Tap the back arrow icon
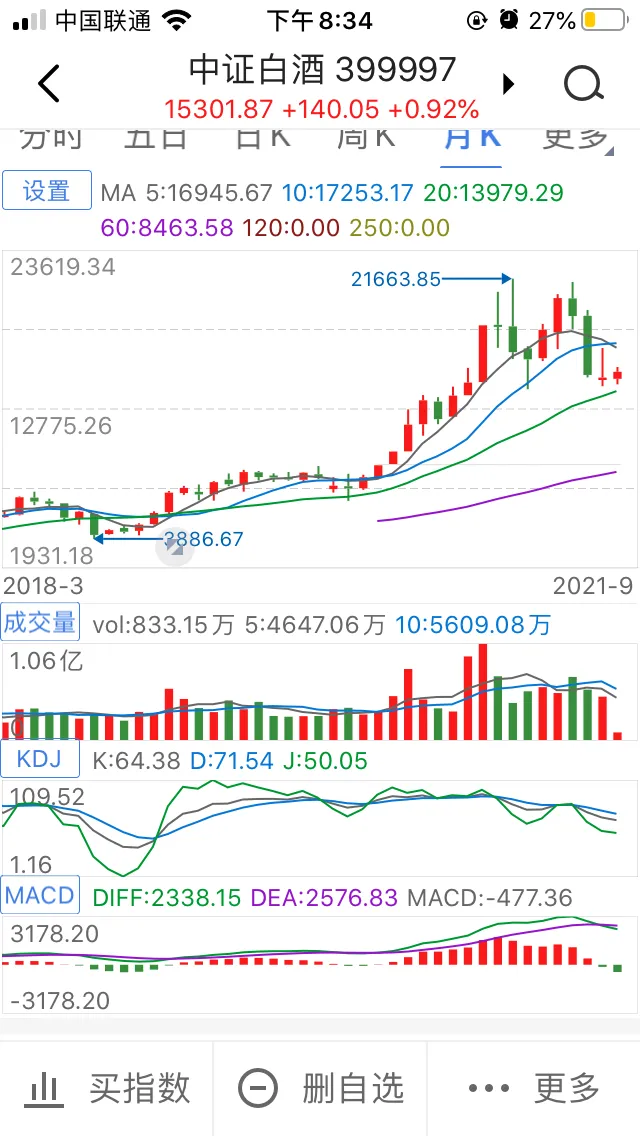640x1136 pixels. (48, 83)
